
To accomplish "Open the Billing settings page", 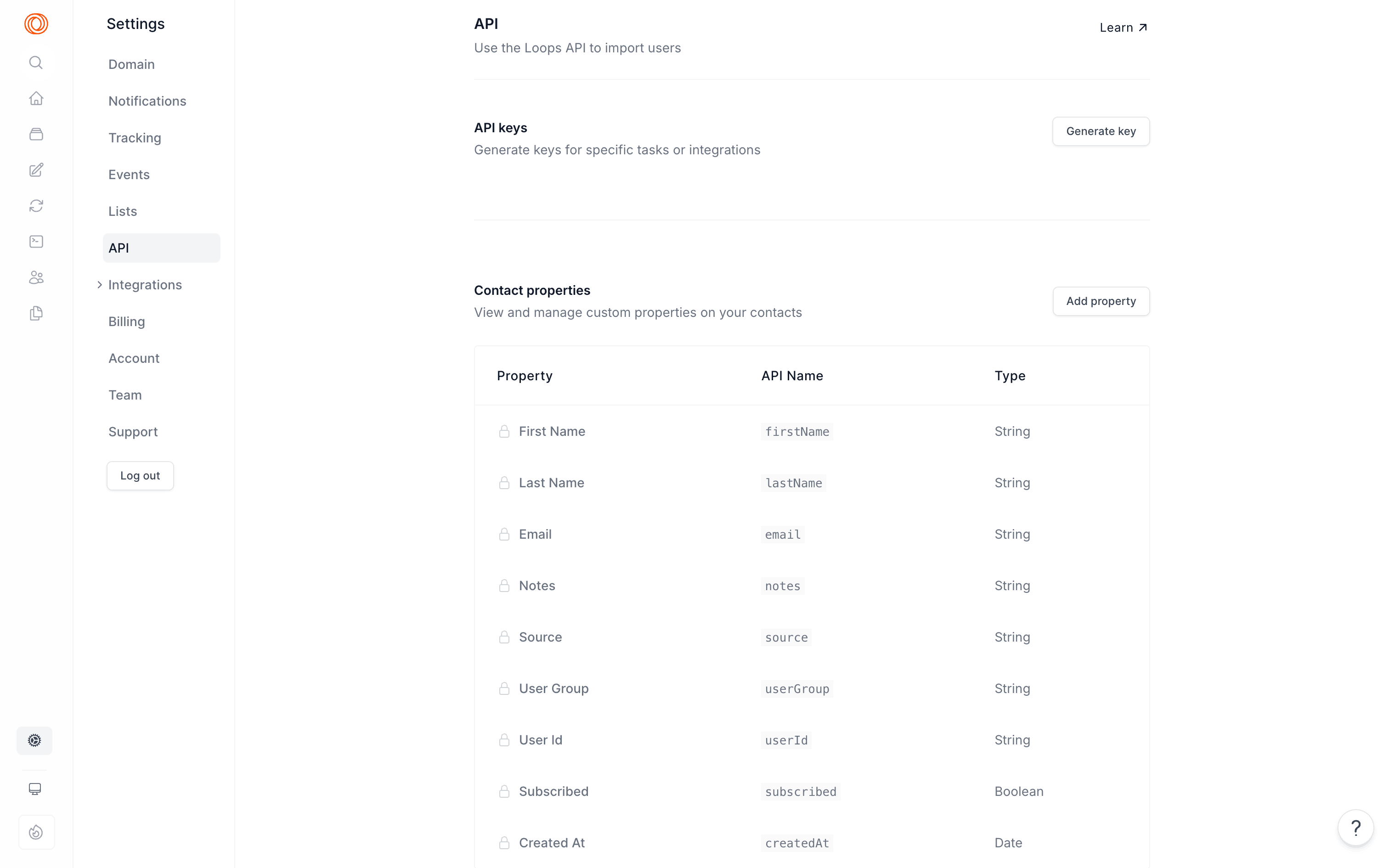I will tap(126, 321).
